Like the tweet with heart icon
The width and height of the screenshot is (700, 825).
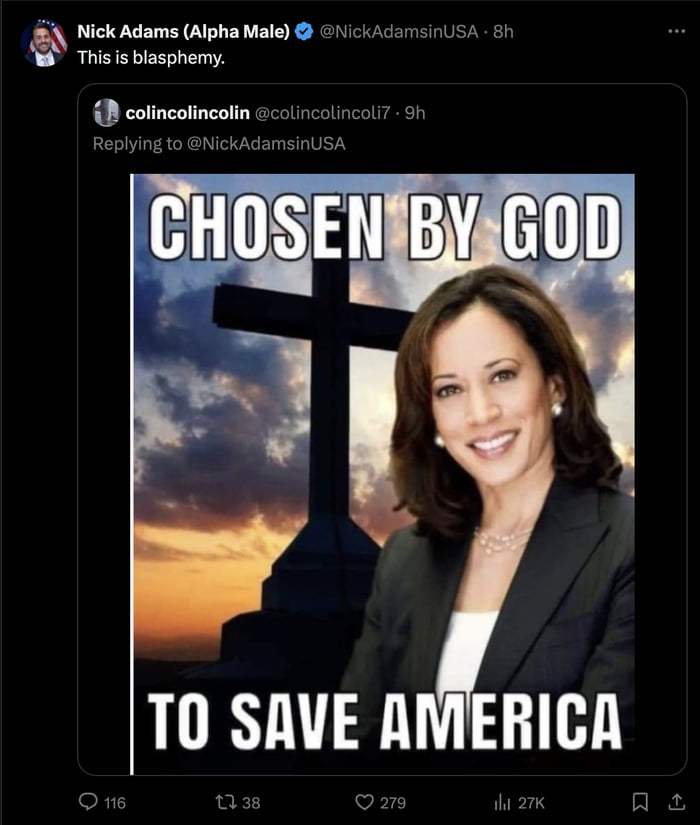[364, 802]
